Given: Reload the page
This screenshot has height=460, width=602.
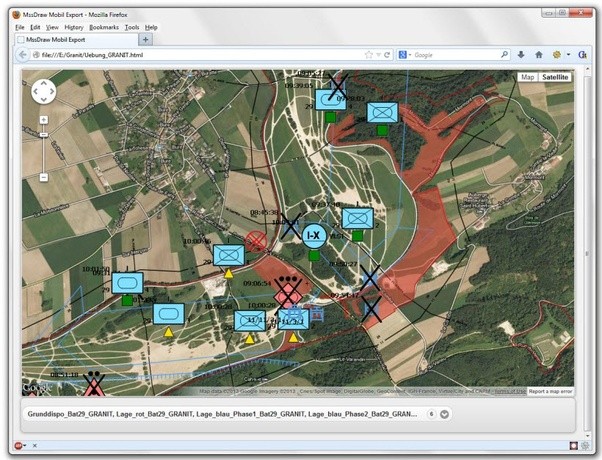Looking at the screenshot, I should (387, 55).
